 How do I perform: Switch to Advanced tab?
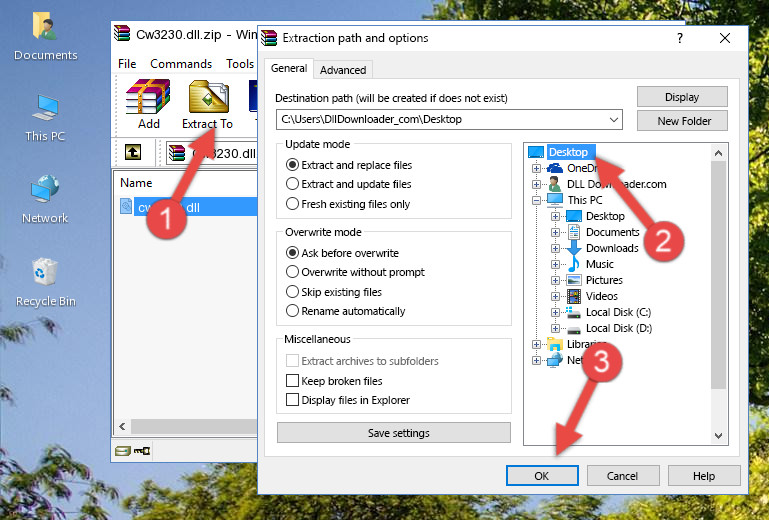(343, 70)
